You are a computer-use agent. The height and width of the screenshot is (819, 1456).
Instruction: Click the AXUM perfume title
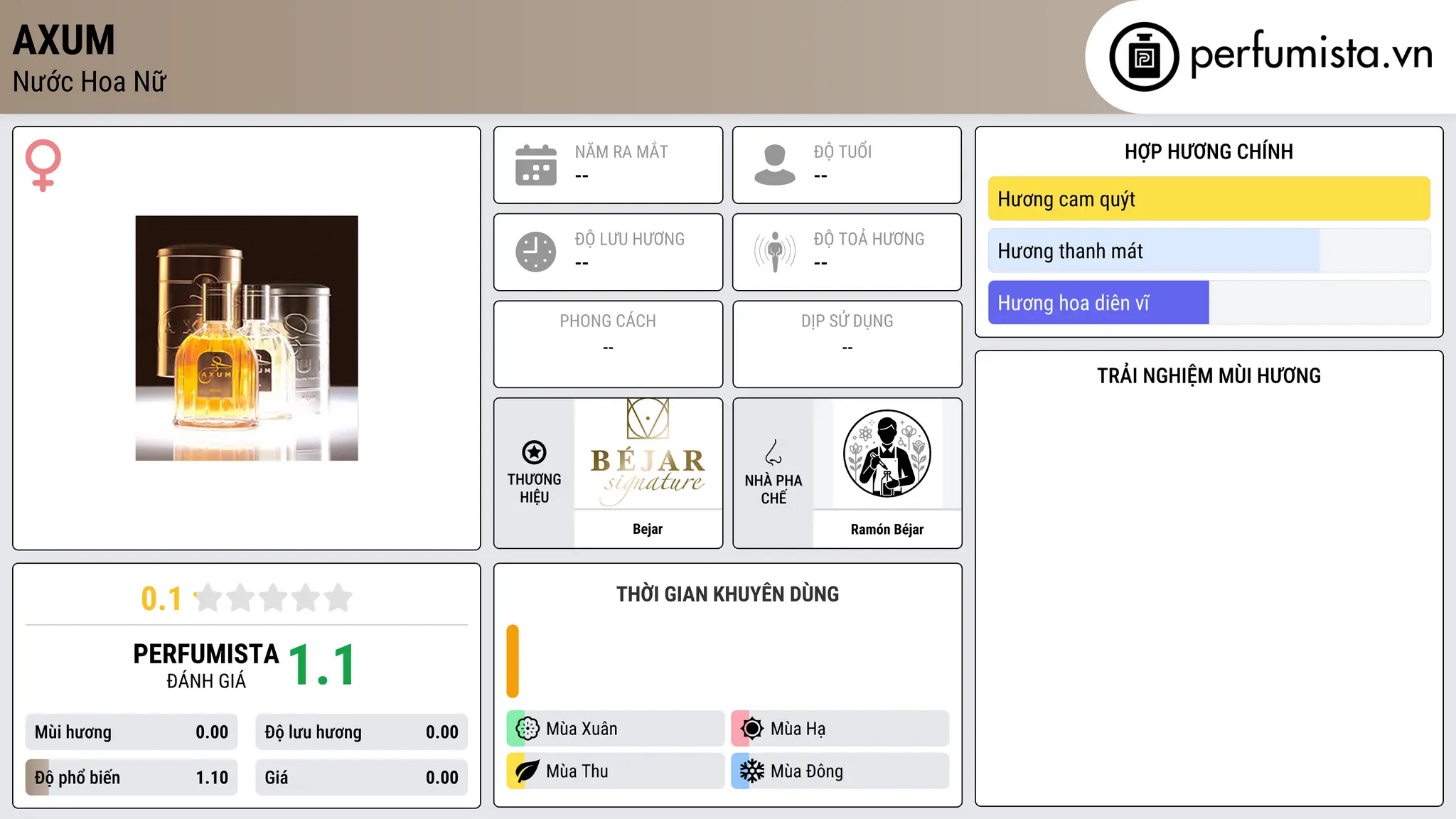pyautogui.click(x=64, y=40)
